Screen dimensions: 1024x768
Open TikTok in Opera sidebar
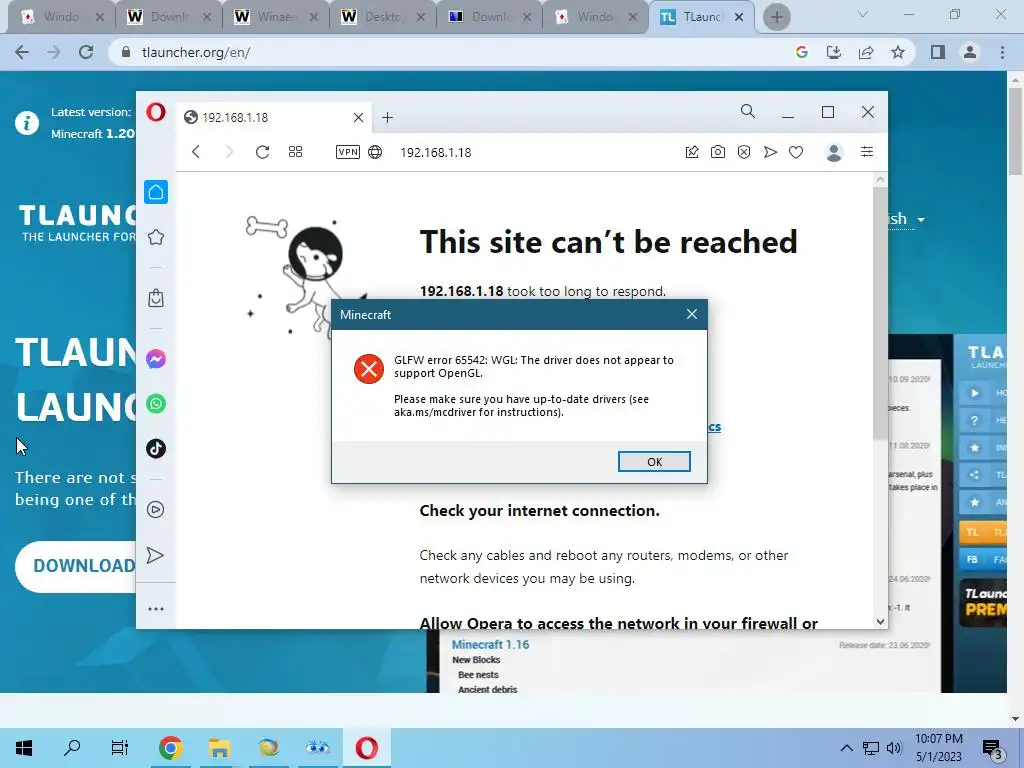[156, 449]
